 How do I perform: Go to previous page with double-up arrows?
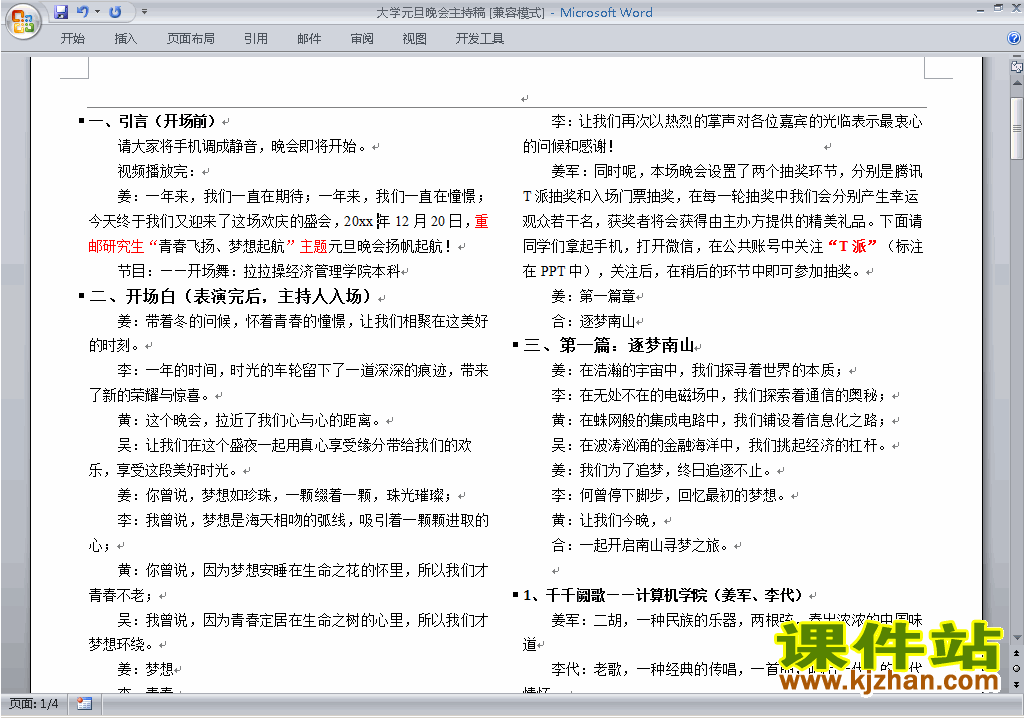tap(1017, 653)
